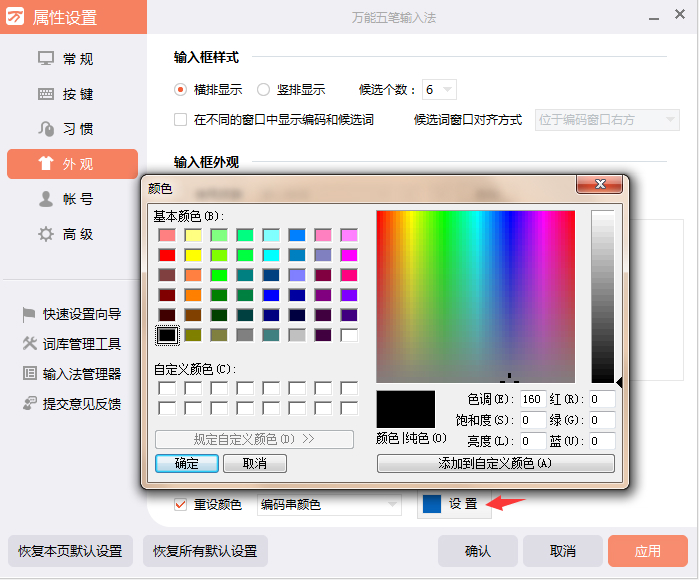Screen dimensions: 699x580
Task: Click the 绿 green value field
Action: [602, 420]
